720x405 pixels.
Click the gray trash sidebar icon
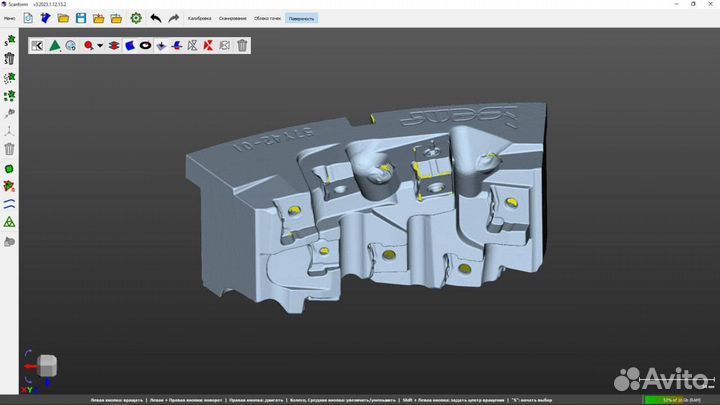pos(9,149)
